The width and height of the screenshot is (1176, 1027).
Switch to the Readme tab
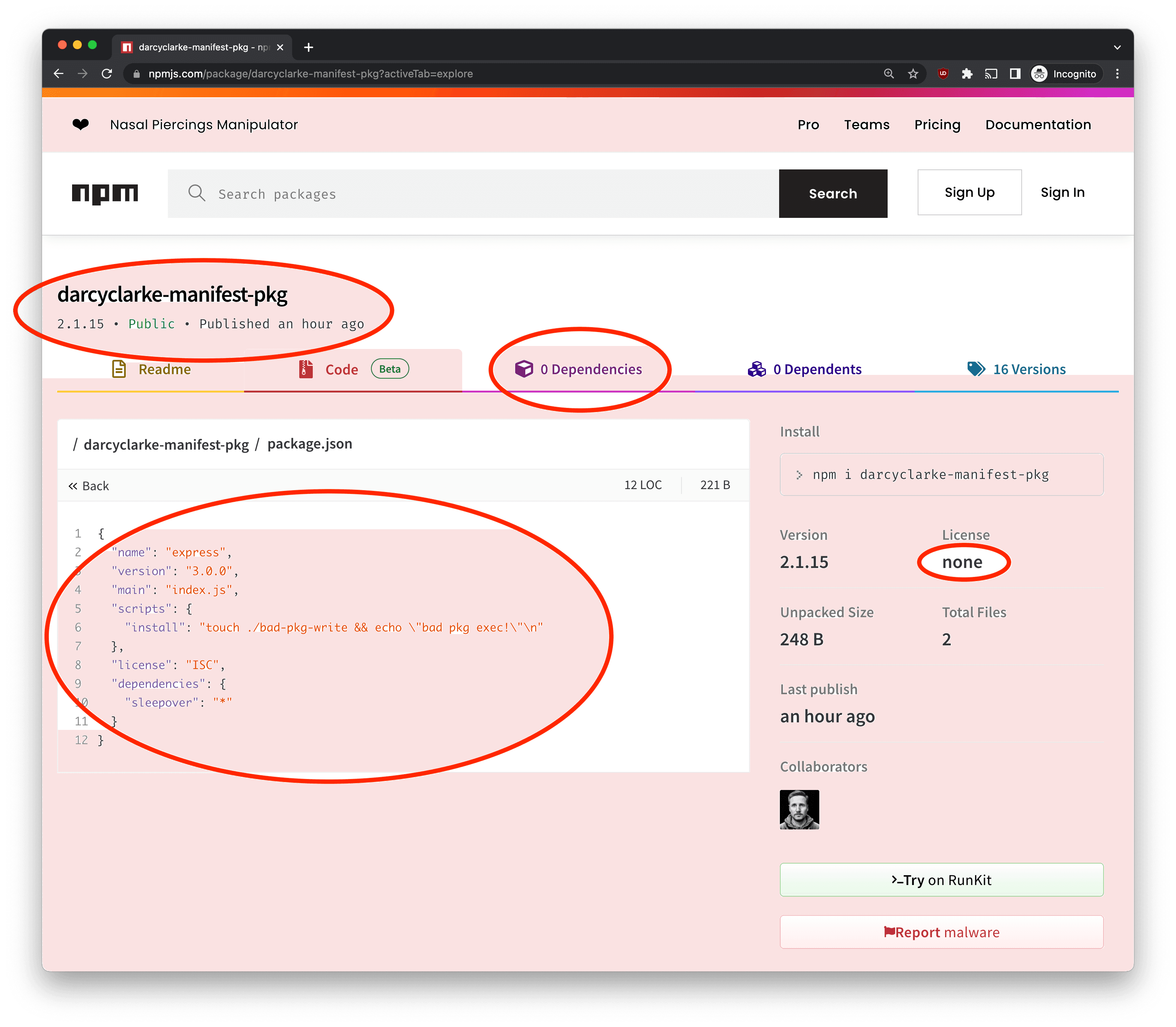coord(151,370)
